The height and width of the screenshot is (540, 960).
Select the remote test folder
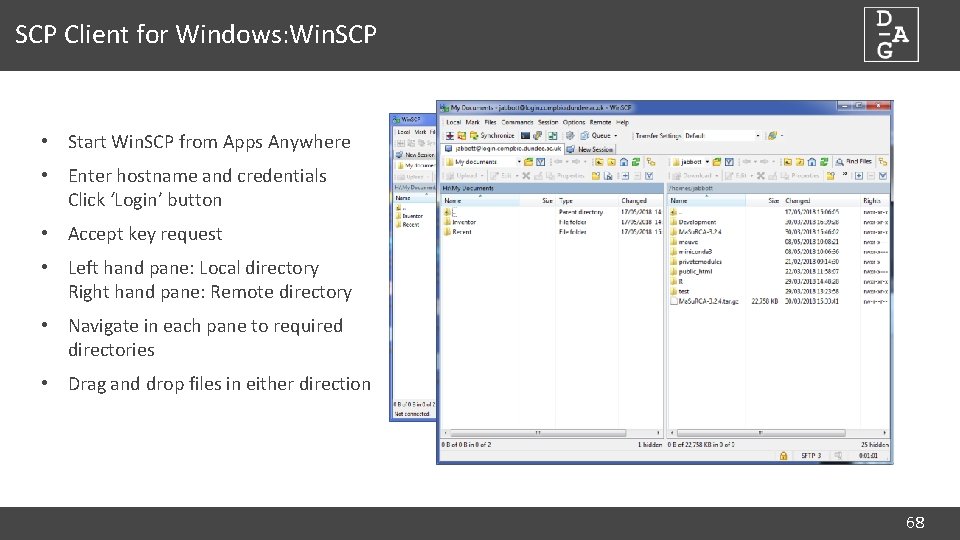pos(680,291)
